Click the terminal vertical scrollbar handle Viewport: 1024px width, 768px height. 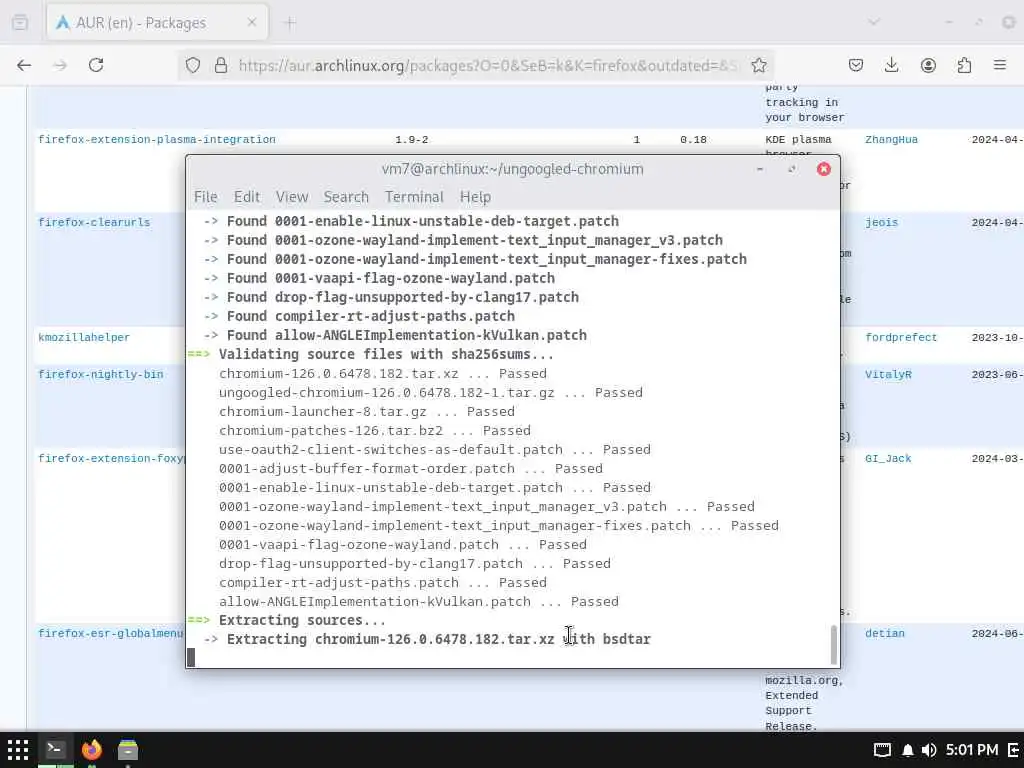coord(833,644)
